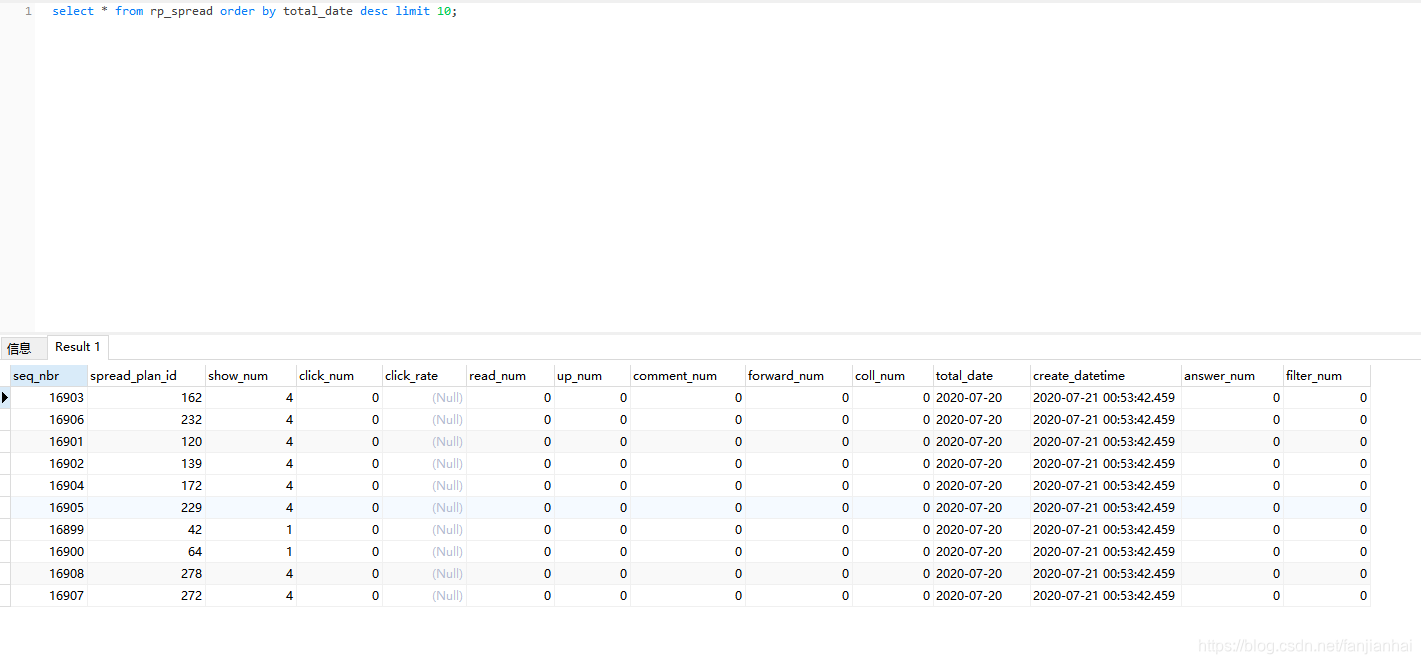
Task: Click spread_plan_id value 172
Action: coord(146,486)
